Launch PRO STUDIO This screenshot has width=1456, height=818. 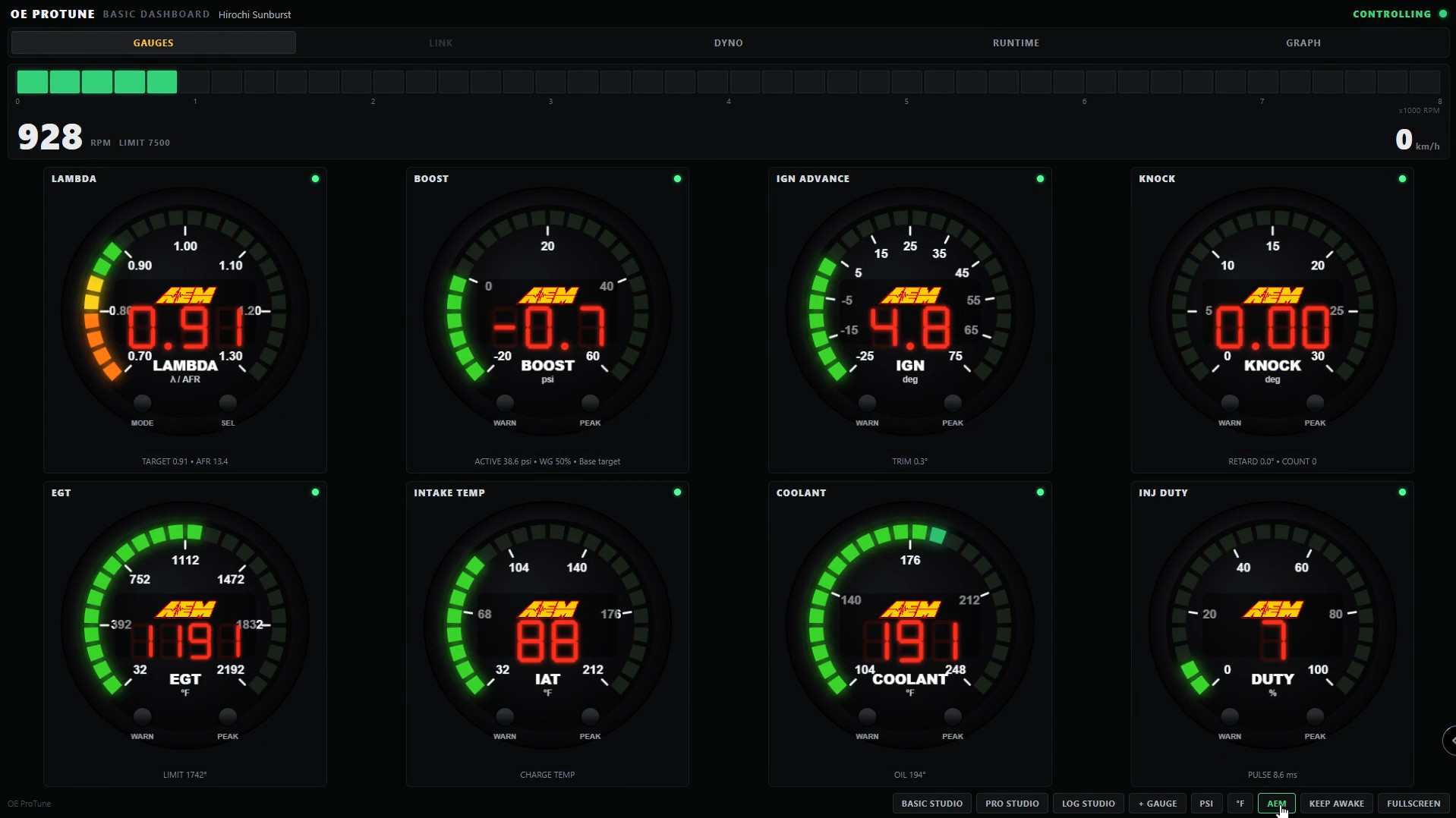coord(1012,804)
